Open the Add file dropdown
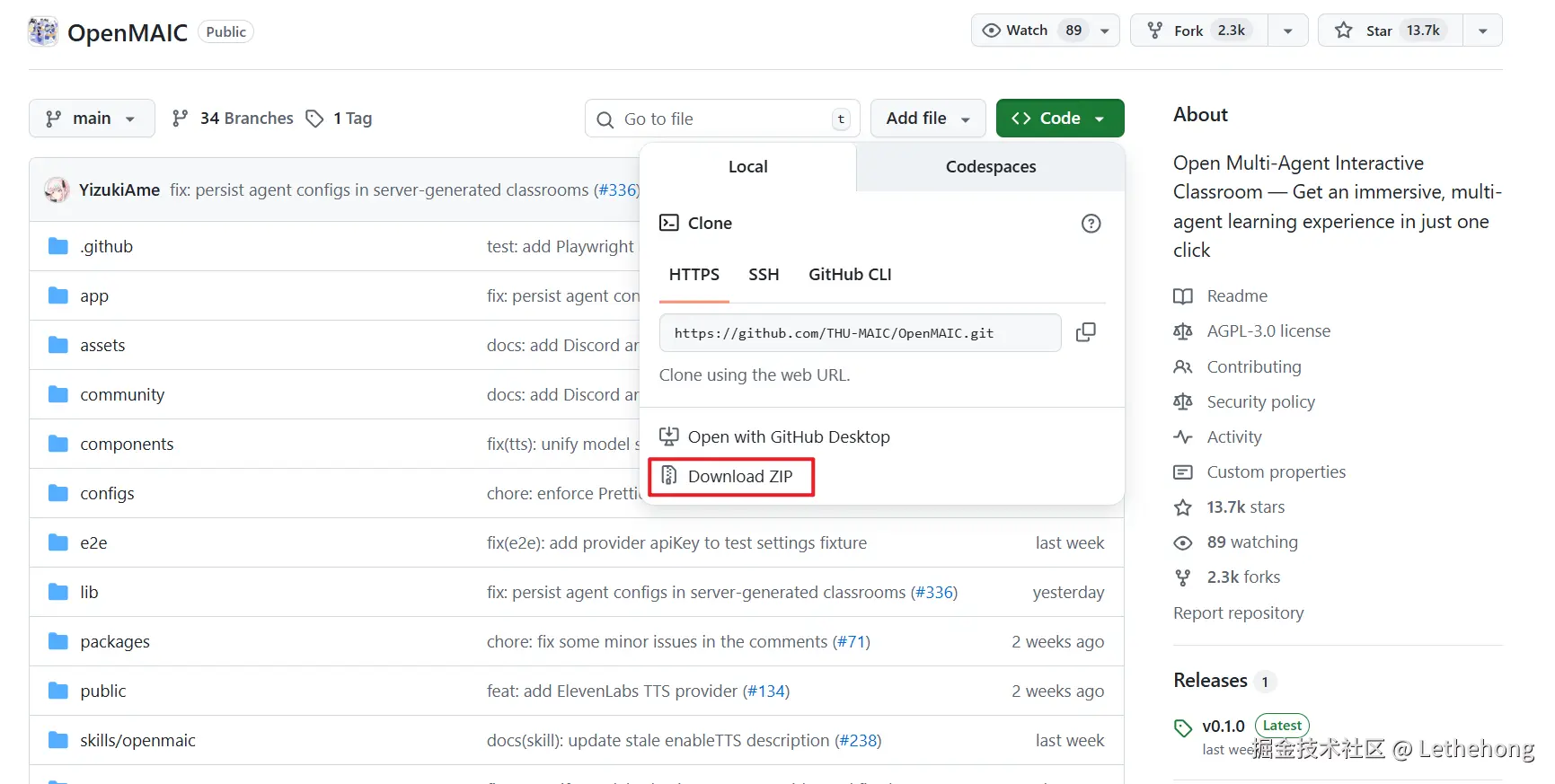The image size is (1555, 784). [928, 119]
